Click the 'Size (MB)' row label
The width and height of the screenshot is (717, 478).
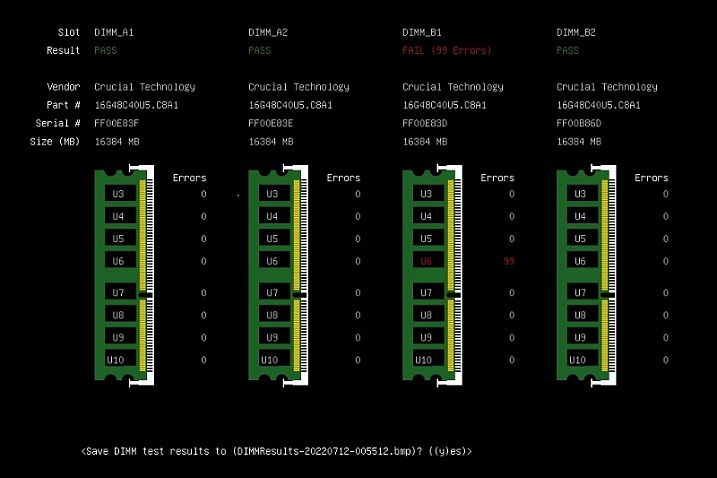pyautogui.click(x=55, y=142)
